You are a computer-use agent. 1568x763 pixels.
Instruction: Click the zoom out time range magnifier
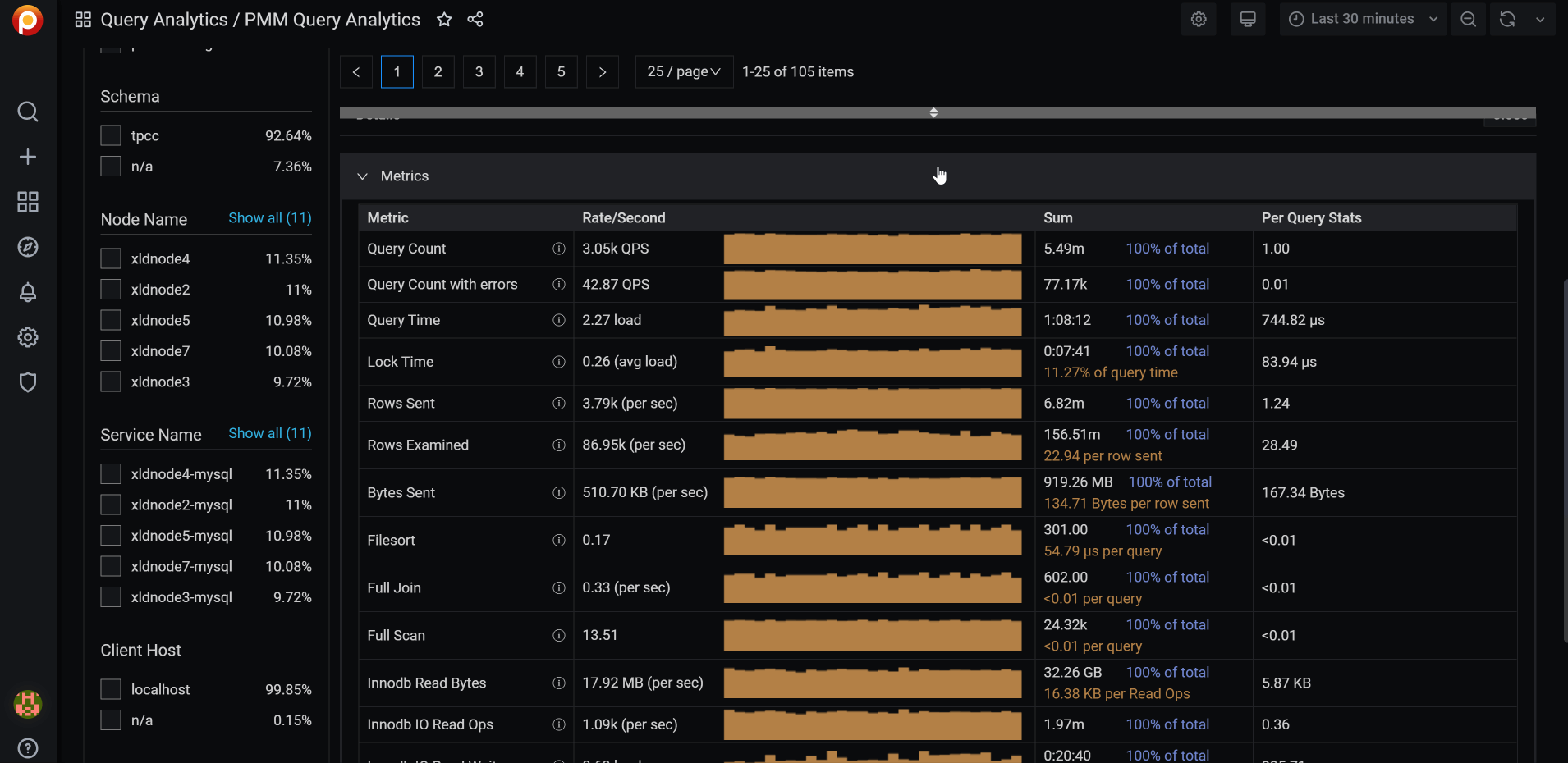pyautogui.click(x=1468, y=19)
